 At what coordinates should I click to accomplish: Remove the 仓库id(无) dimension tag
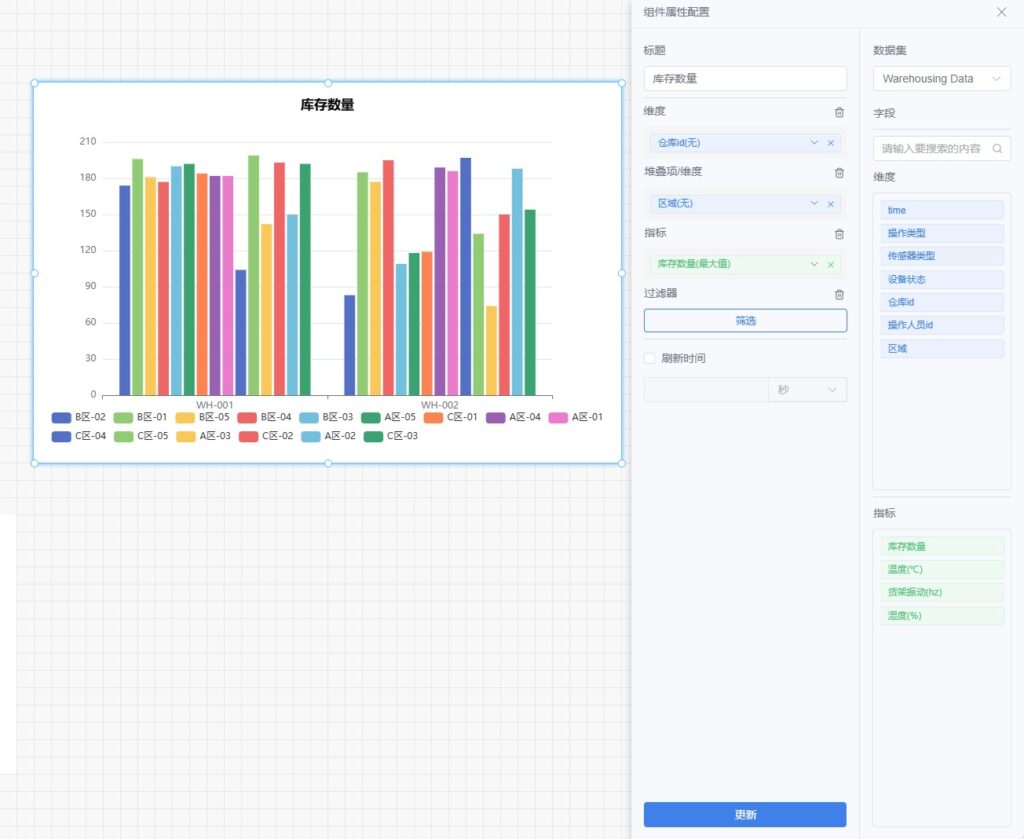(x=831, y=143)
